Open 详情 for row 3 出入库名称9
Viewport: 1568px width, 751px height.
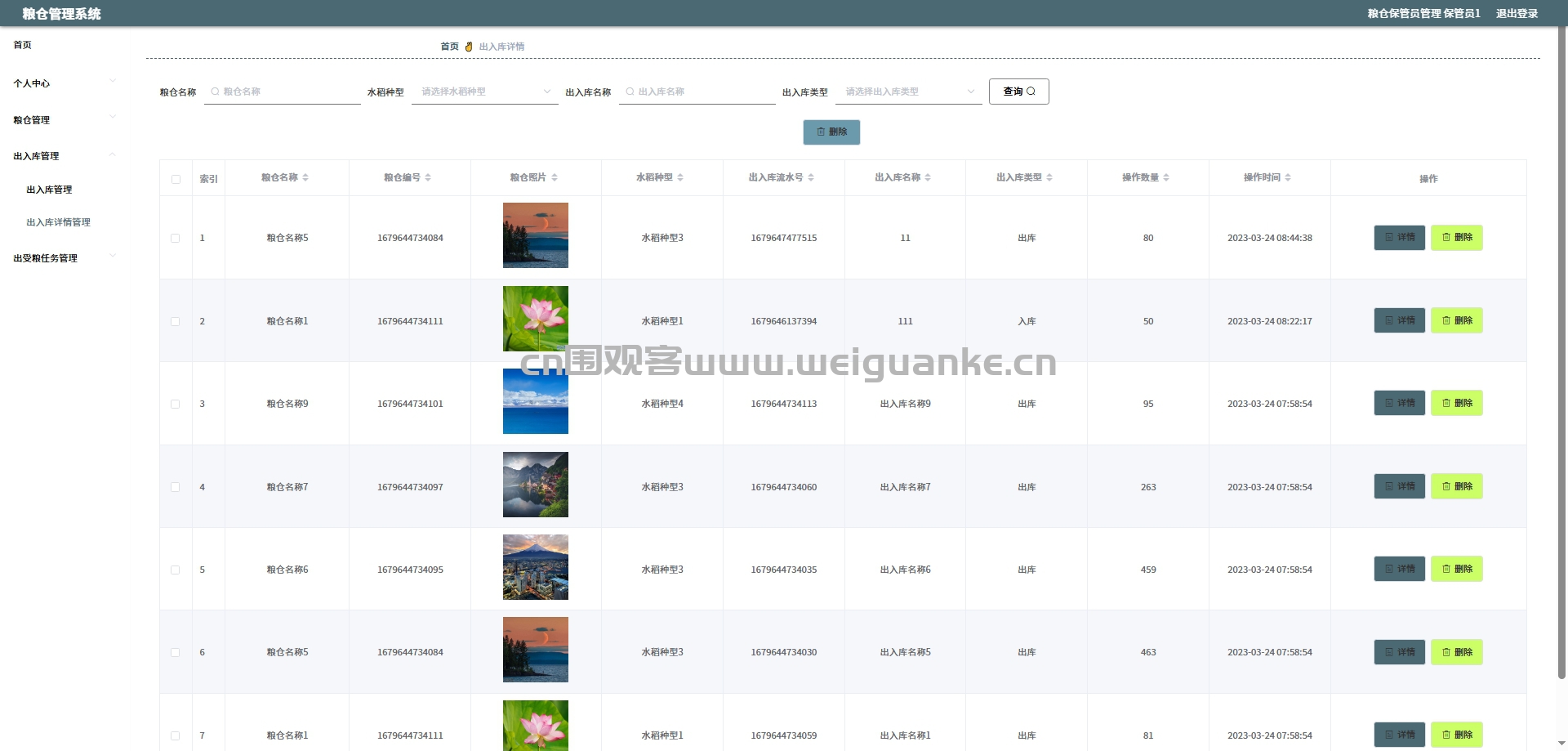[1400, 403]
